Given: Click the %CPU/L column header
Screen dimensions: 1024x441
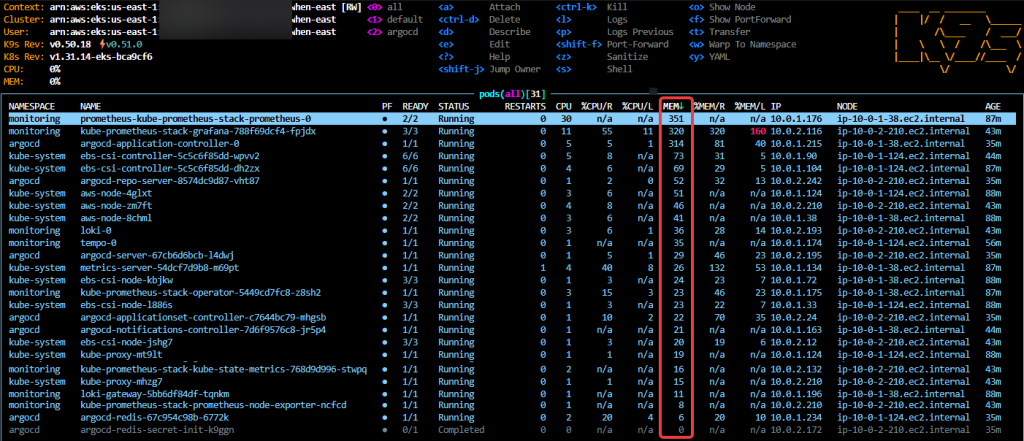Looking at the screenshot, I should 637,106.
